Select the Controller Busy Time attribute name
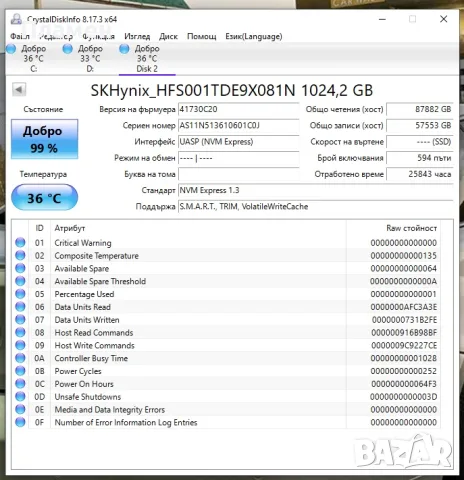The width and height of the screenshot is (464, 480). (x=91, y=358)
